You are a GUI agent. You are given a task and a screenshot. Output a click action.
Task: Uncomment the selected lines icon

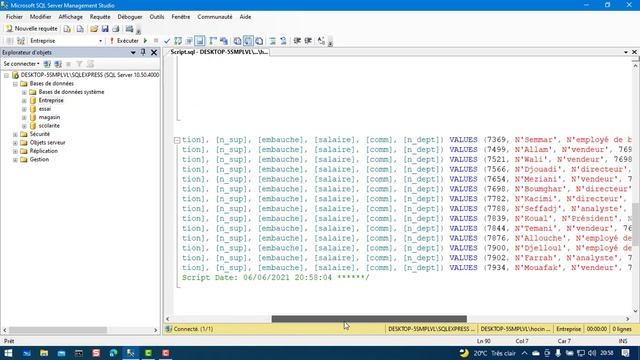point(283,41)
